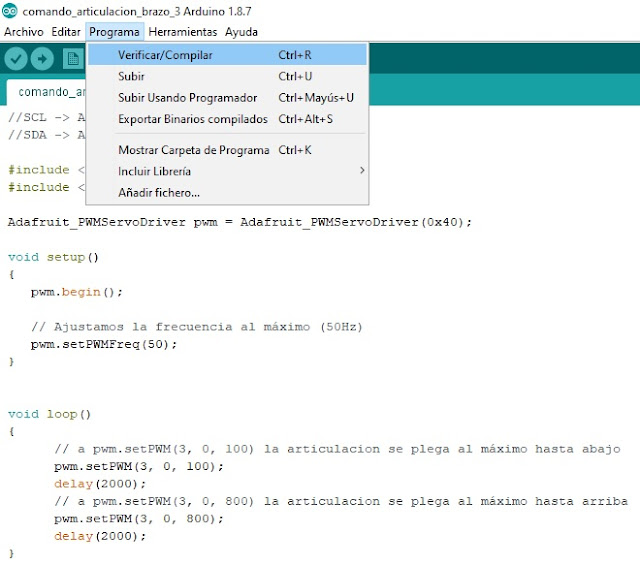This screenshot has width=640, height=565.
Task: Click on the void loop() line
Action: coord(49,414)
